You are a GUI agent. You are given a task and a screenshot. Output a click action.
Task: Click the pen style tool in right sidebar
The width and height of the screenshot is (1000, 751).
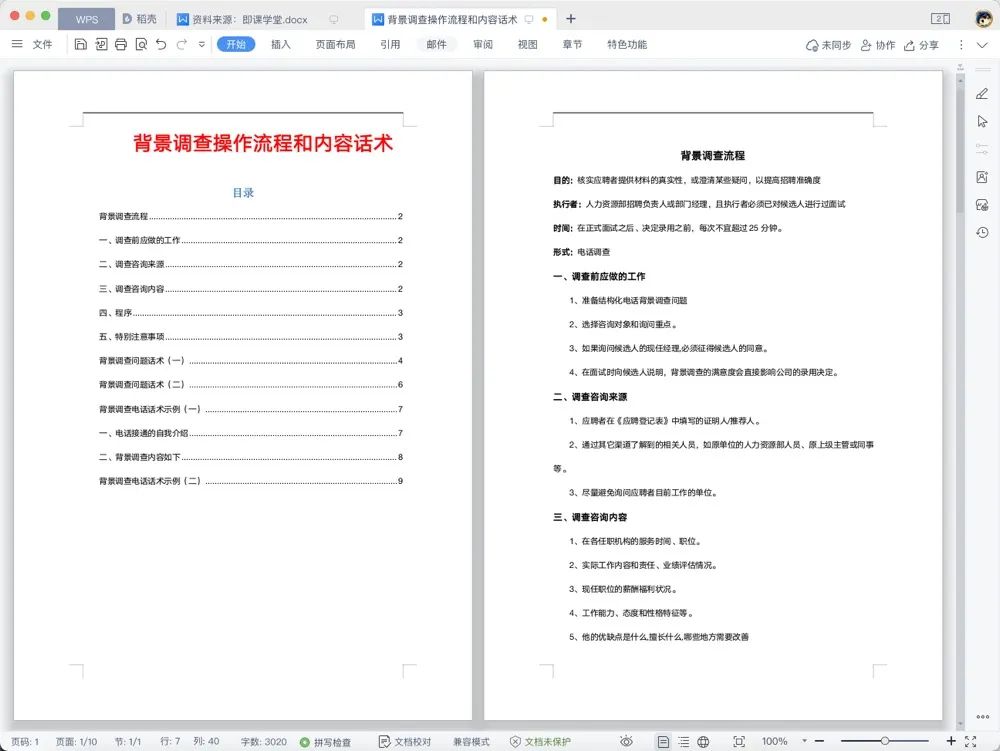click(x=982, y=94)
